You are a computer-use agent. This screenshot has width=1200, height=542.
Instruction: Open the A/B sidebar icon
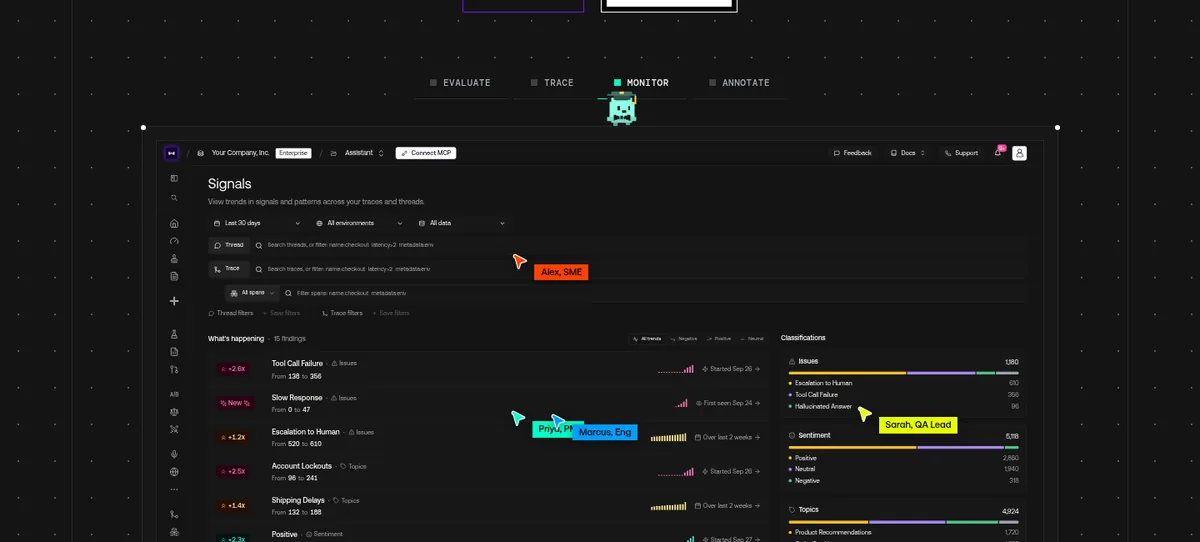[x=174, y=394]
